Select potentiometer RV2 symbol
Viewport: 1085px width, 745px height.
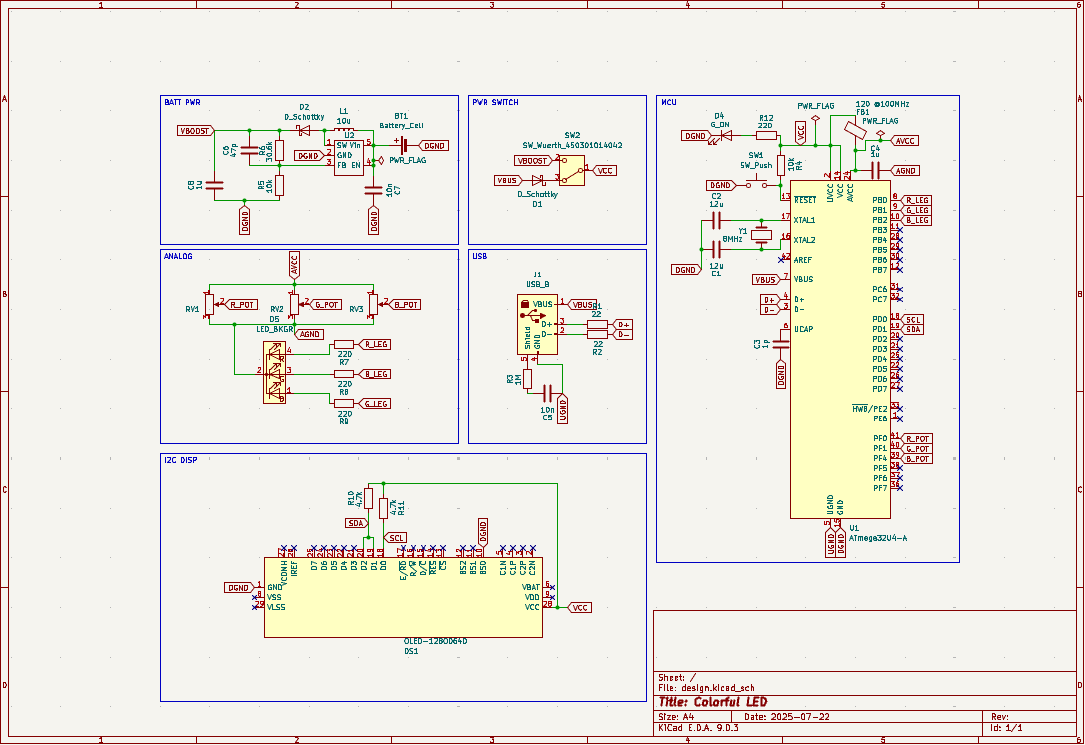click(294, 304)
